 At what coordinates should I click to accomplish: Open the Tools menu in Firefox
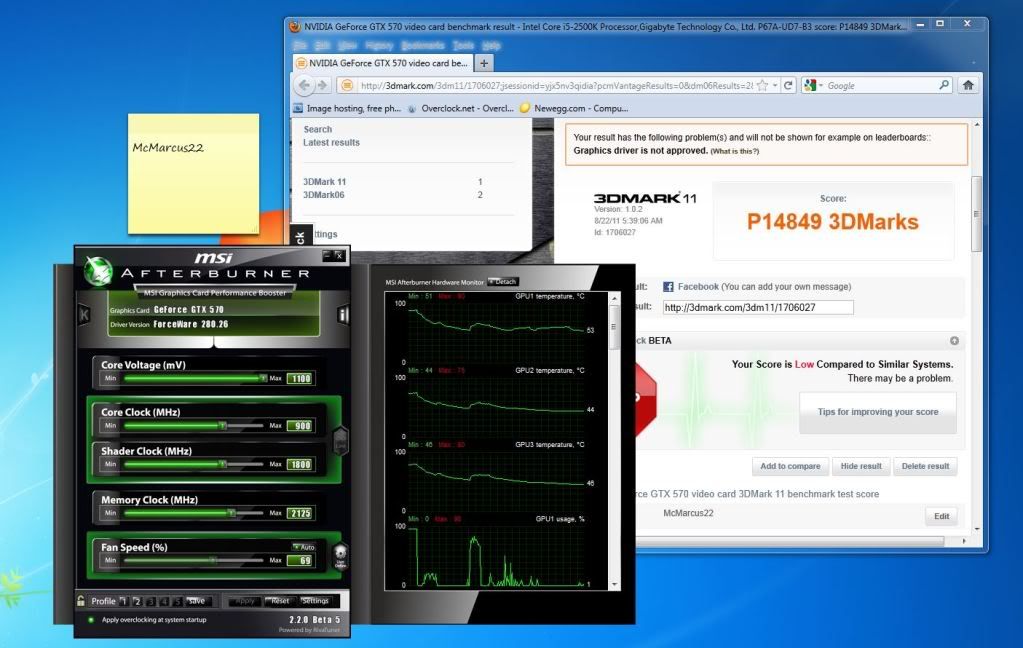tap(463, 45)
